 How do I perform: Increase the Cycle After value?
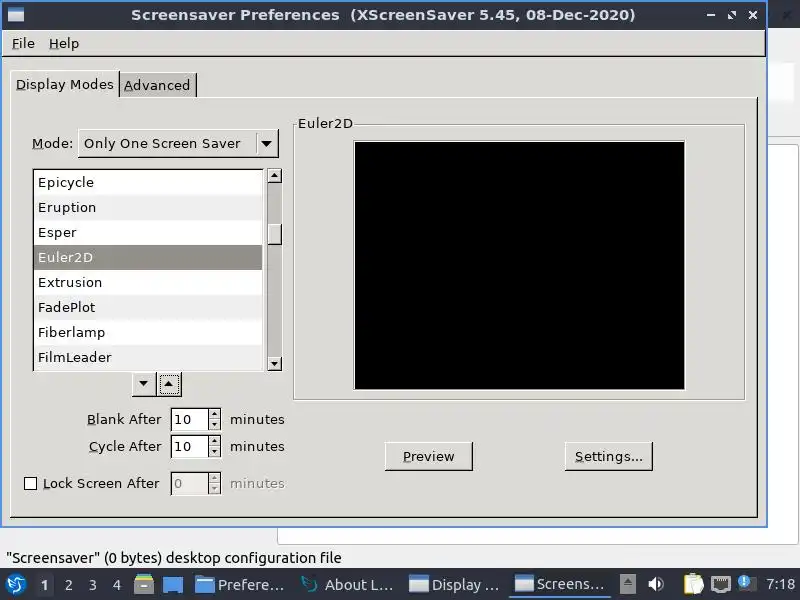pyautogui.click(x=215, y=441)
